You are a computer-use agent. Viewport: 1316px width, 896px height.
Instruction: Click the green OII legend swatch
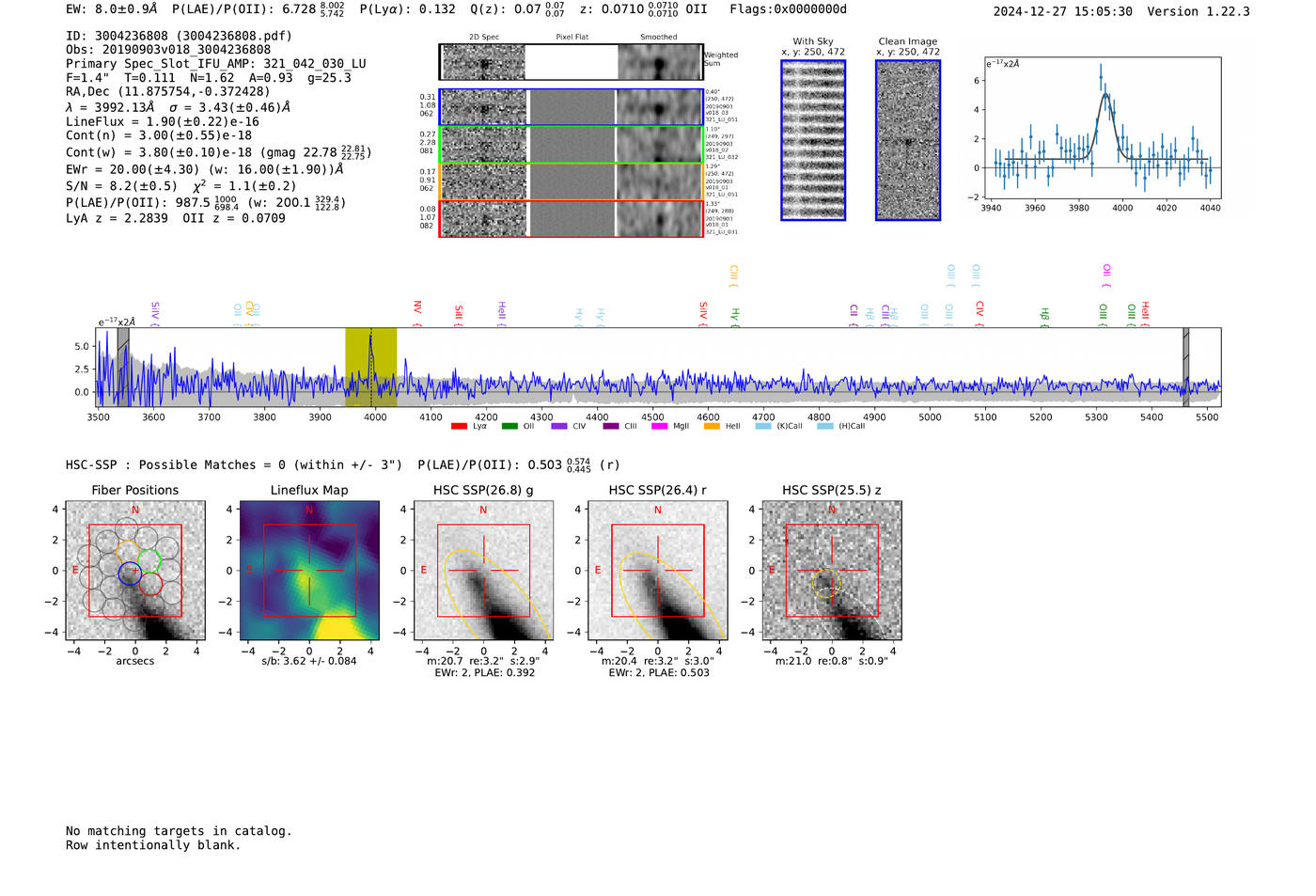click(509, 427)
